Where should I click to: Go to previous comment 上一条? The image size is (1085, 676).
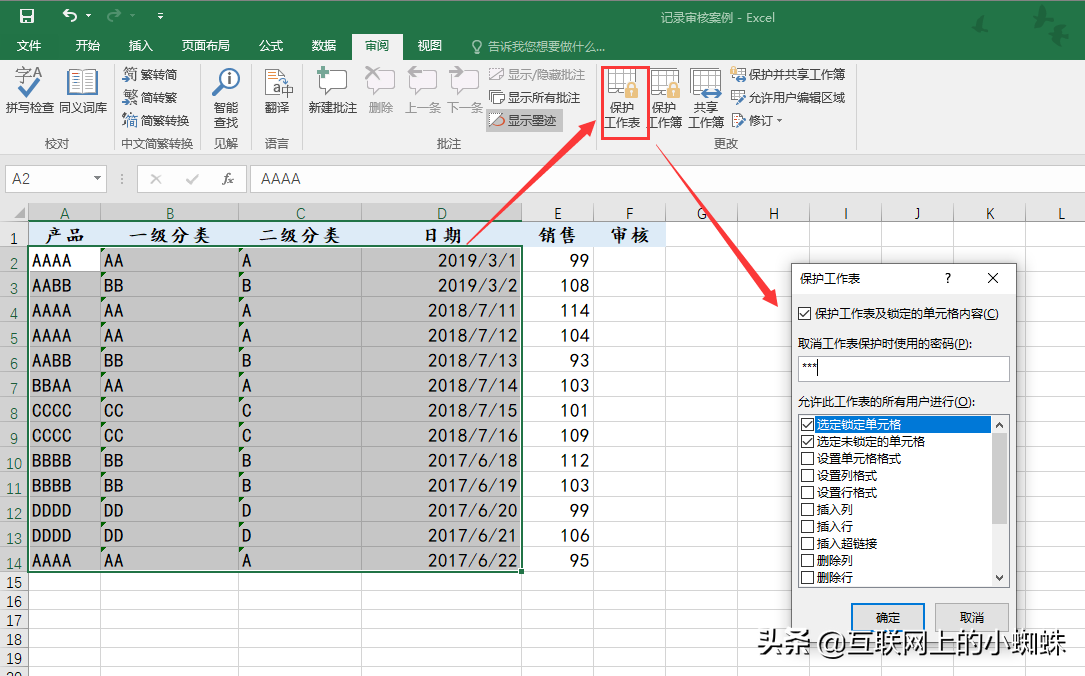click(x=422, y=90)
